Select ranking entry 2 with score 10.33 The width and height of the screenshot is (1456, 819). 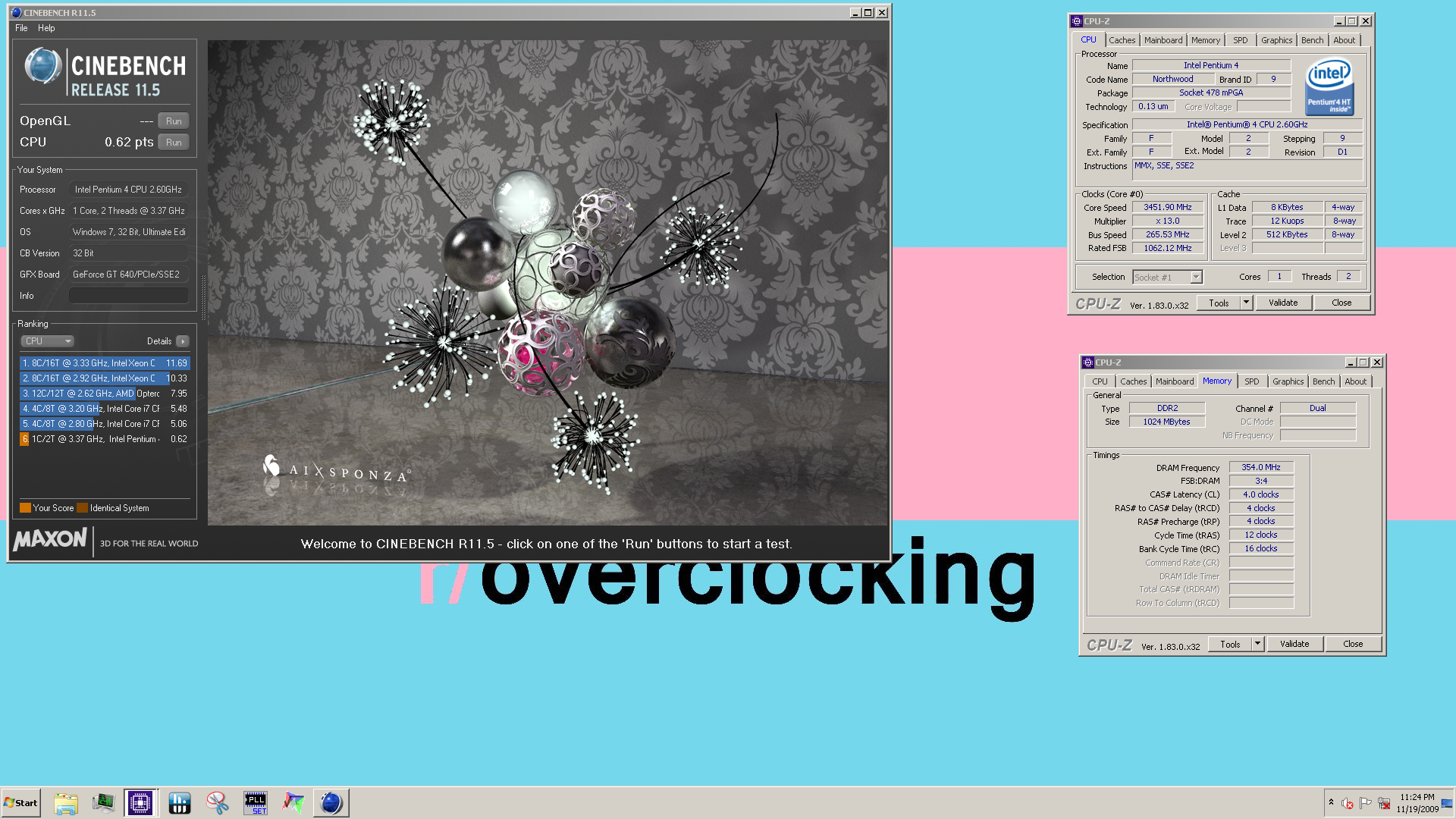(105, 378)
